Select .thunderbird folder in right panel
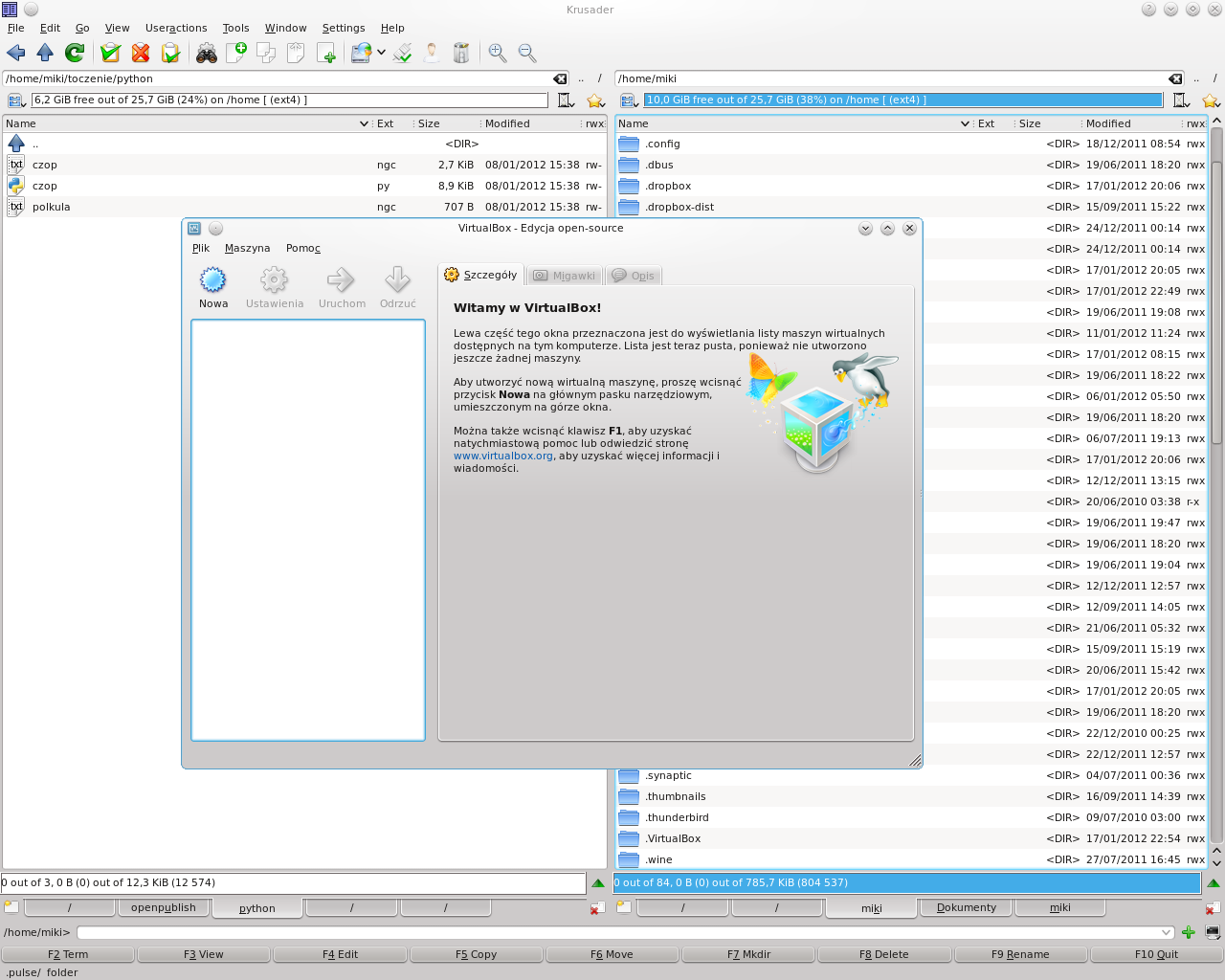Image resolution: width=1225 pixels, height=980 pixels. tap(912, 817)
